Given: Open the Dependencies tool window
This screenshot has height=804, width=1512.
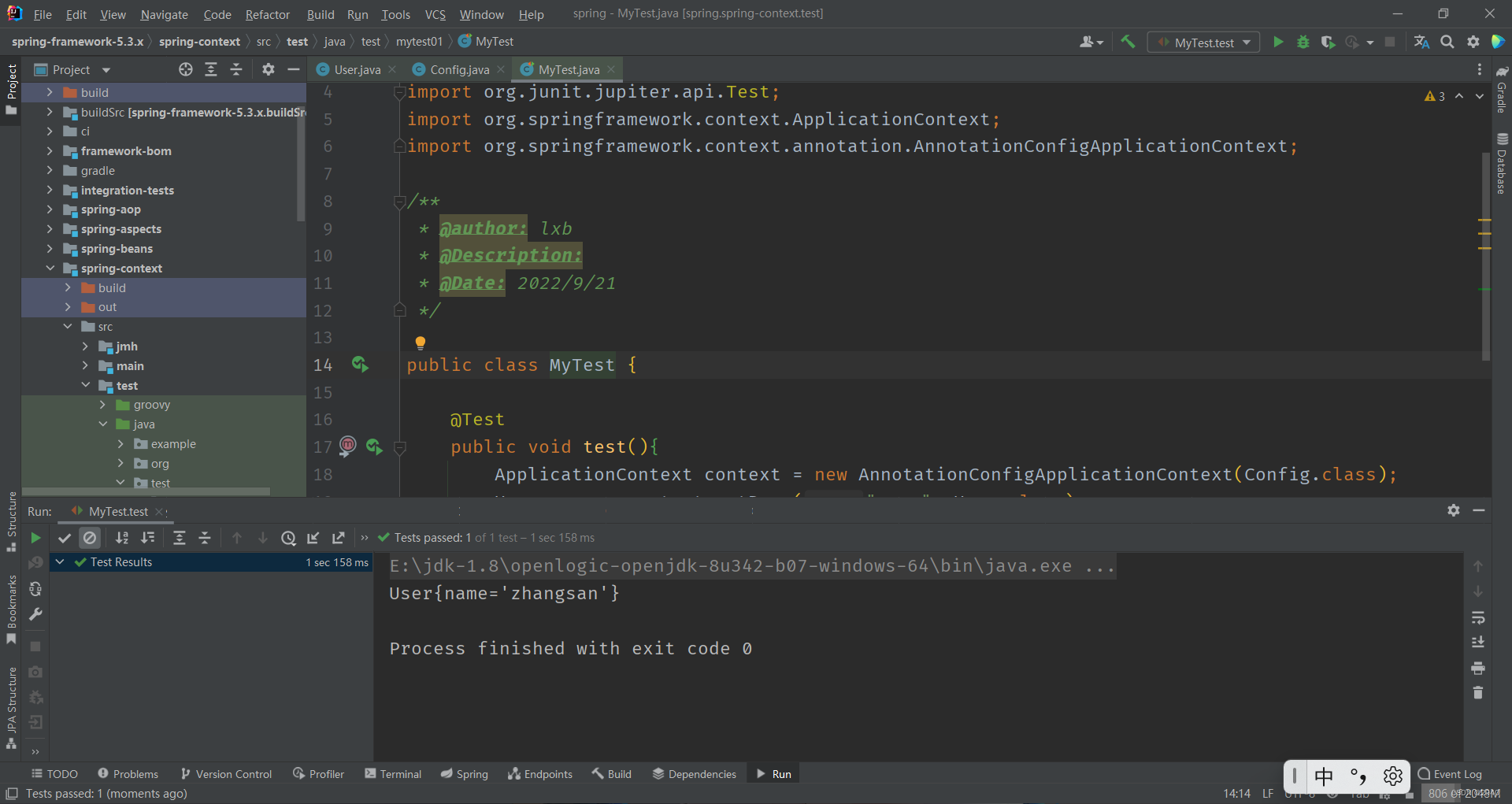Looking at the screenshot, I should click(694, 774).
